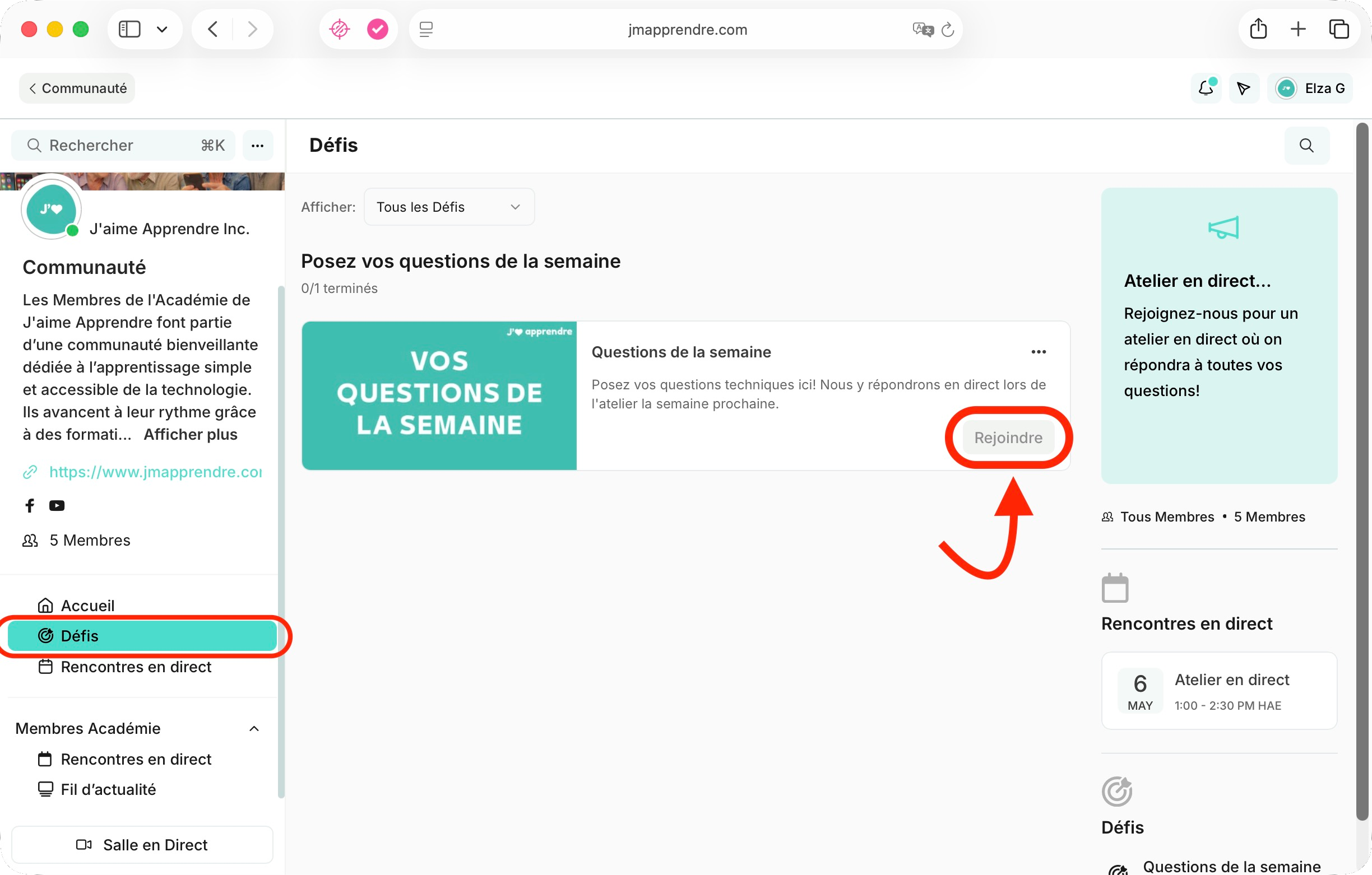Viewport: 1372px width, 875px height.
Task: Go forward with the browser forward arrow
Action: pyautogui.click(x=252, y=29)
